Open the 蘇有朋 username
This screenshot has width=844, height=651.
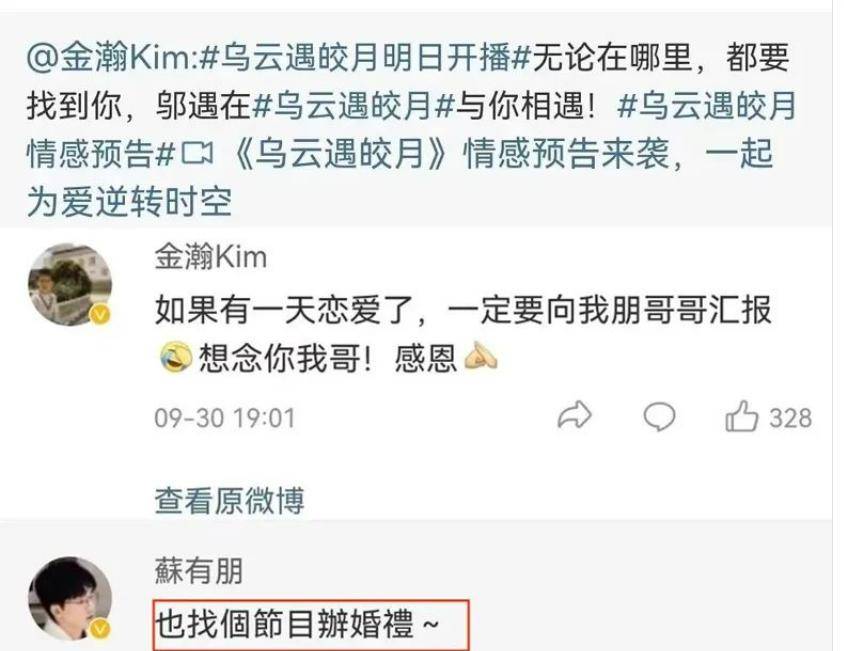click(x=199, y=571)
